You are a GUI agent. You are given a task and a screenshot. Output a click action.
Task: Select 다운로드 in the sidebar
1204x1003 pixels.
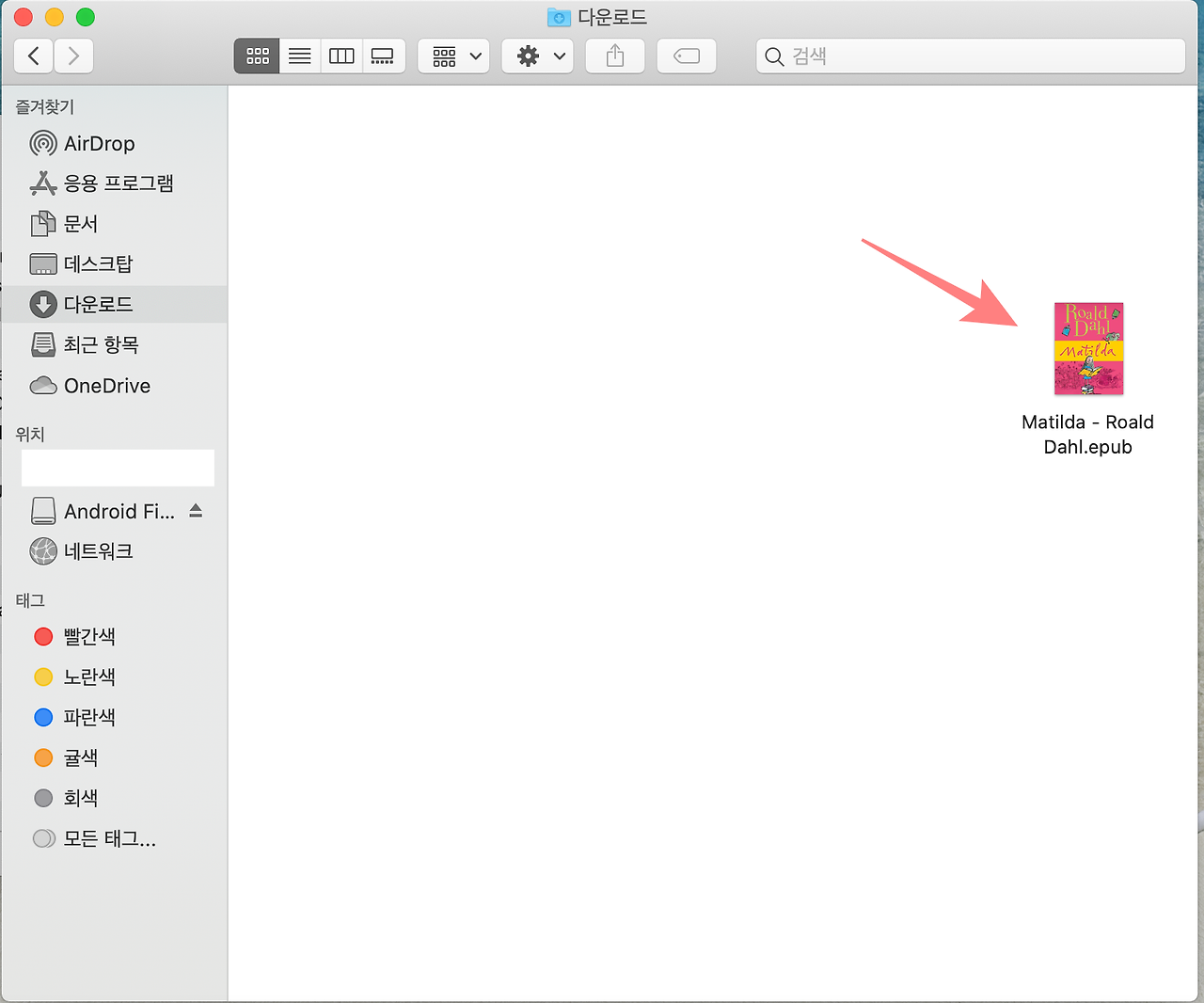click(x=113, y=305)
